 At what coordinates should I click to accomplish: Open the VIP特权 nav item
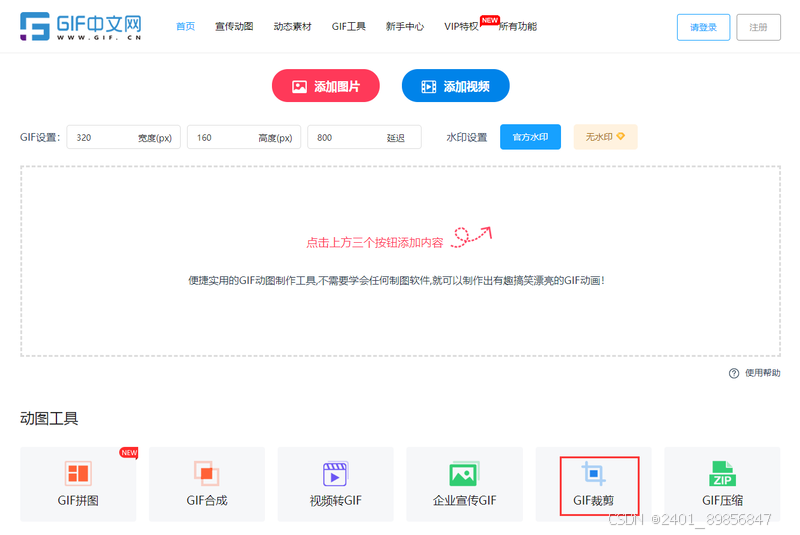tap(461, 27)
